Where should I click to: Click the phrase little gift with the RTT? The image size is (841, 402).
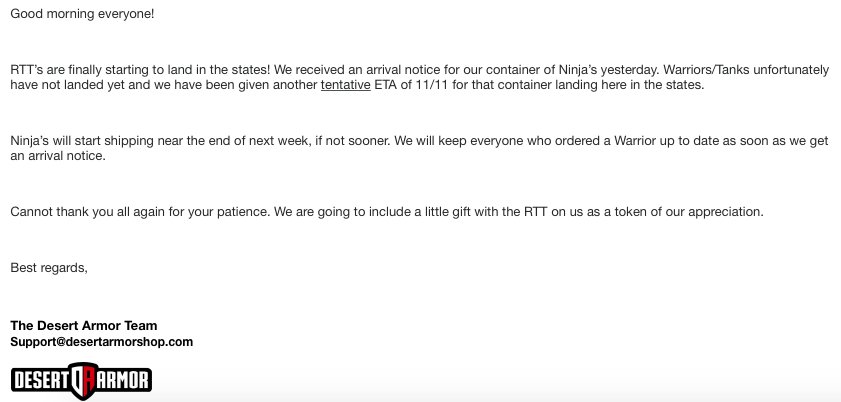(x=486, y=212)
